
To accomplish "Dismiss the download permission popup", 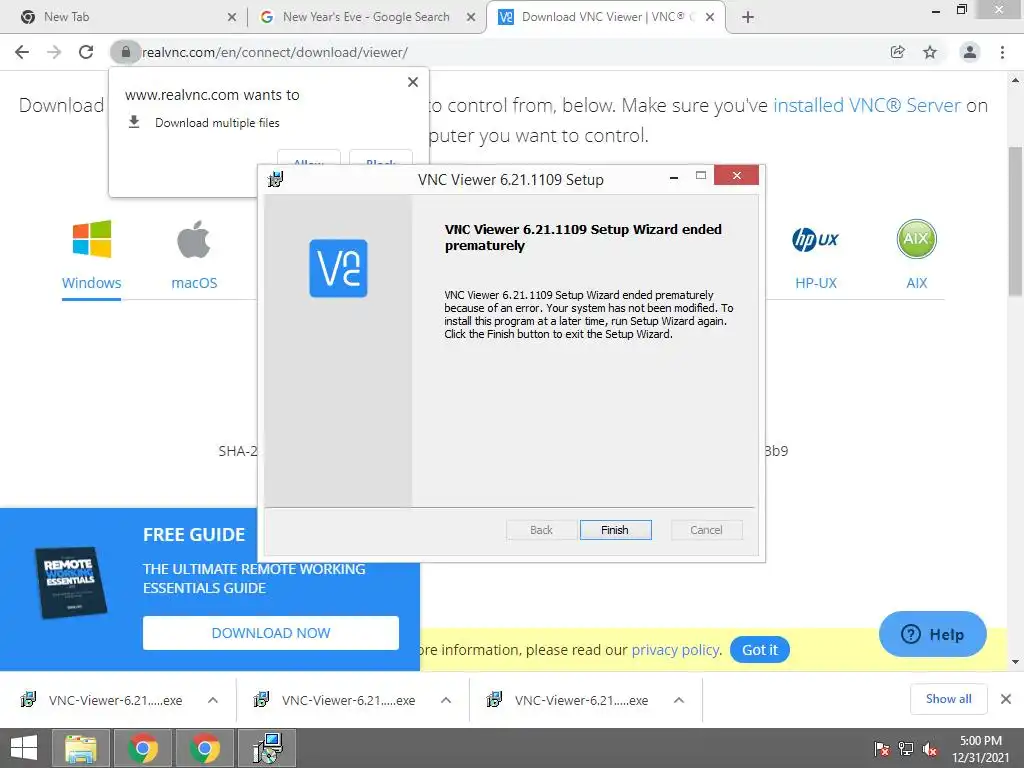I will (413, 82).
